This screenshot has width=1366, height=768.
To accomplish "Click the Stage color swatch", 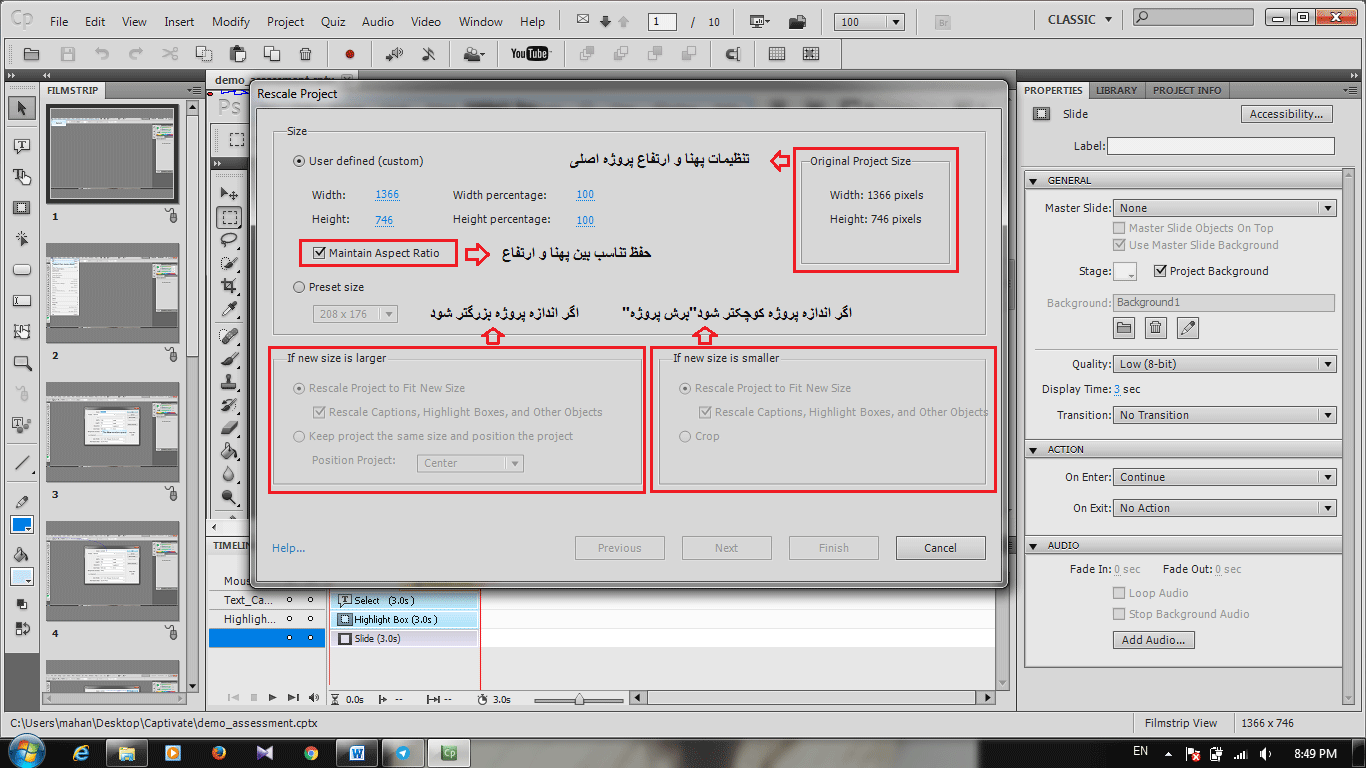I will coord(1125,271).
